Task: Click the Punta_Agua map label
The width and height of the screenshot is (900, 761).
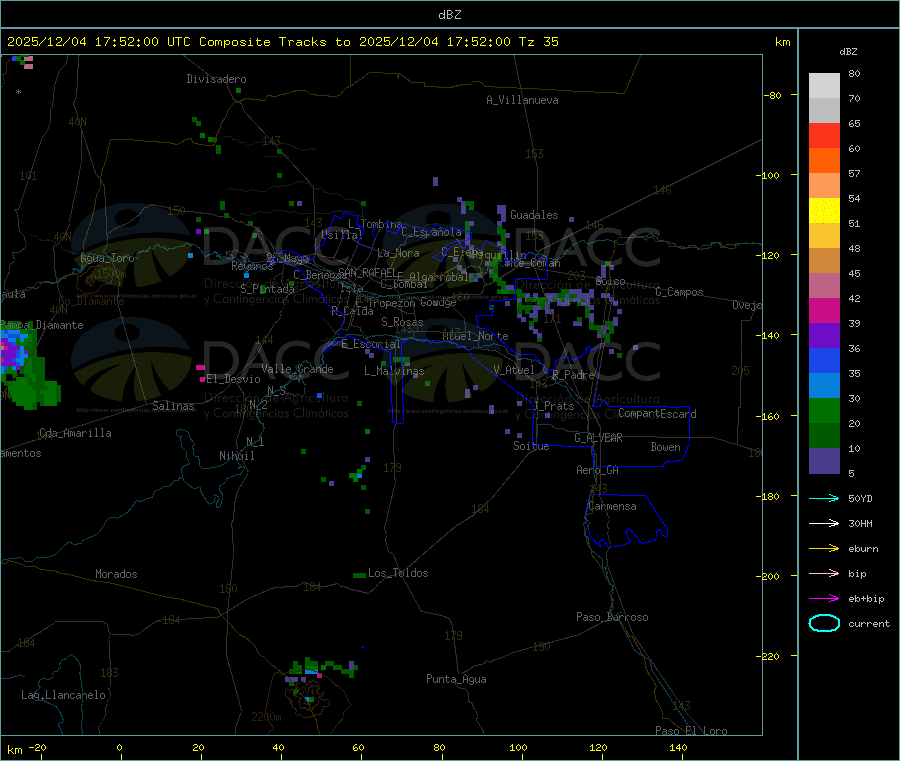Action: pos(456,680)
